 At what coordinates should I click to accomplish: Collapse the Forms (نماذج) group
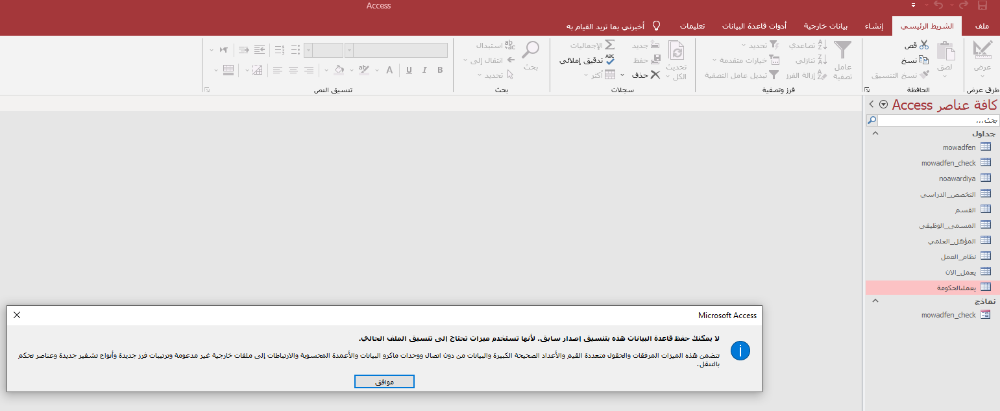click(x=875, y=301)
